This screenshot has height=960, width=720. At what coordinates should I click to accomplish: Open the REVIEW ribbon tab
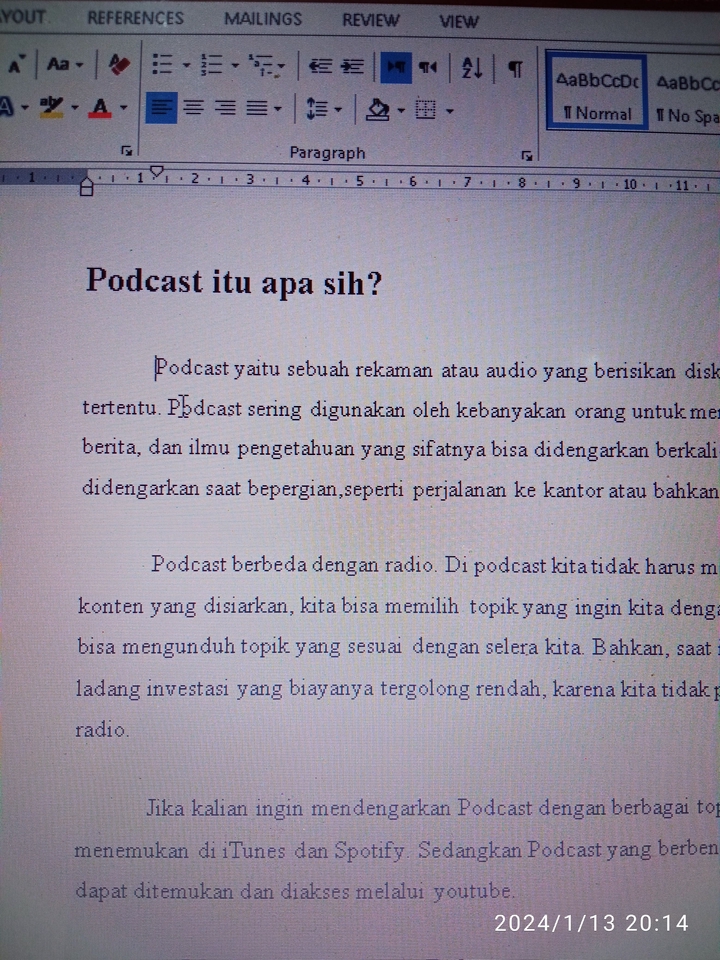click(x=370, y=20)
